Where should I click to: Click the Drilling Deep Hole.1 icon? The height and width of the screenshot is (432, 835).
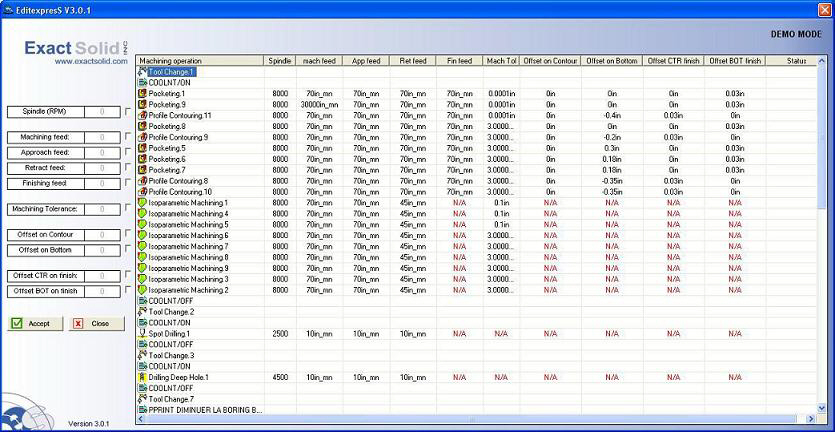click(x=142, y=377)
